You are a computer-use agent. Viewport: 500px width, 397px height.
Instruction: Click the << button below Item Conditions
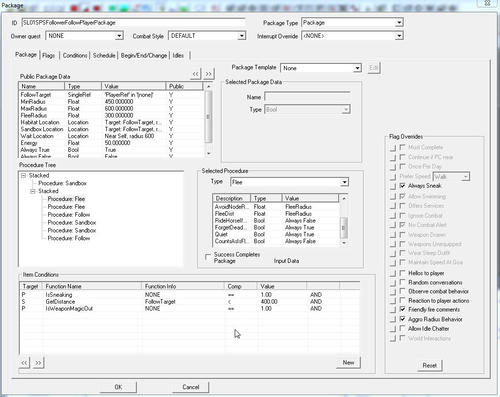pos(25,362)
